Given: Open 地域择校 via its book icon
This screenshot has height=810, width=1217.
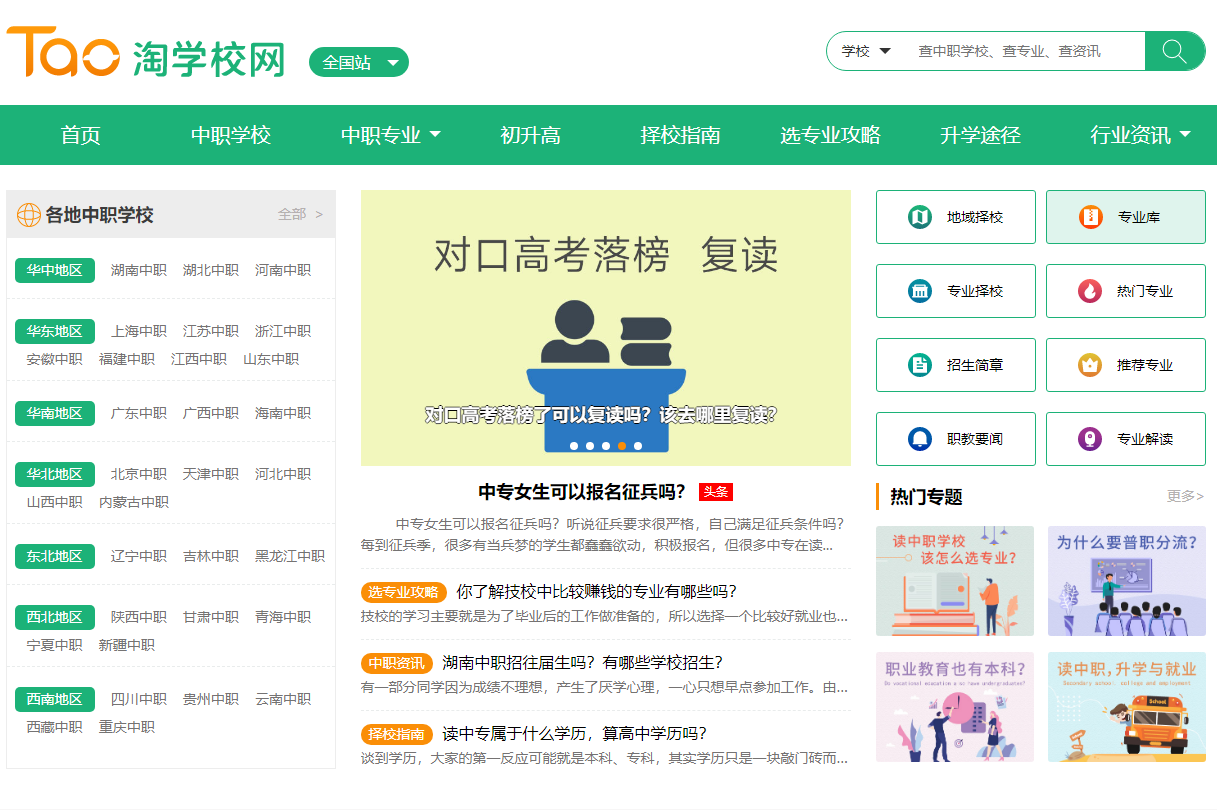Looking at the screenshot, I should tap(921, 216).
